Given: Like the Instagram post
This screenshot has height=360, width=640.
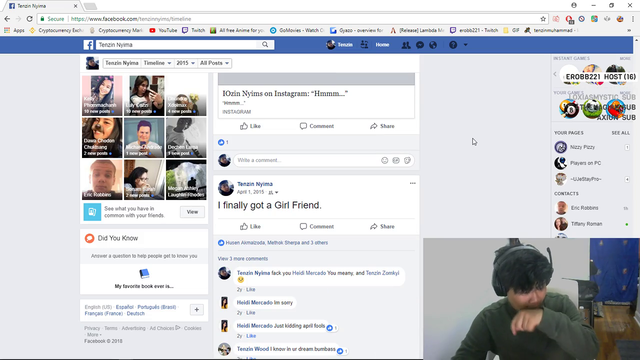Looking at the screenshot, I should click(x=250, y=126).
